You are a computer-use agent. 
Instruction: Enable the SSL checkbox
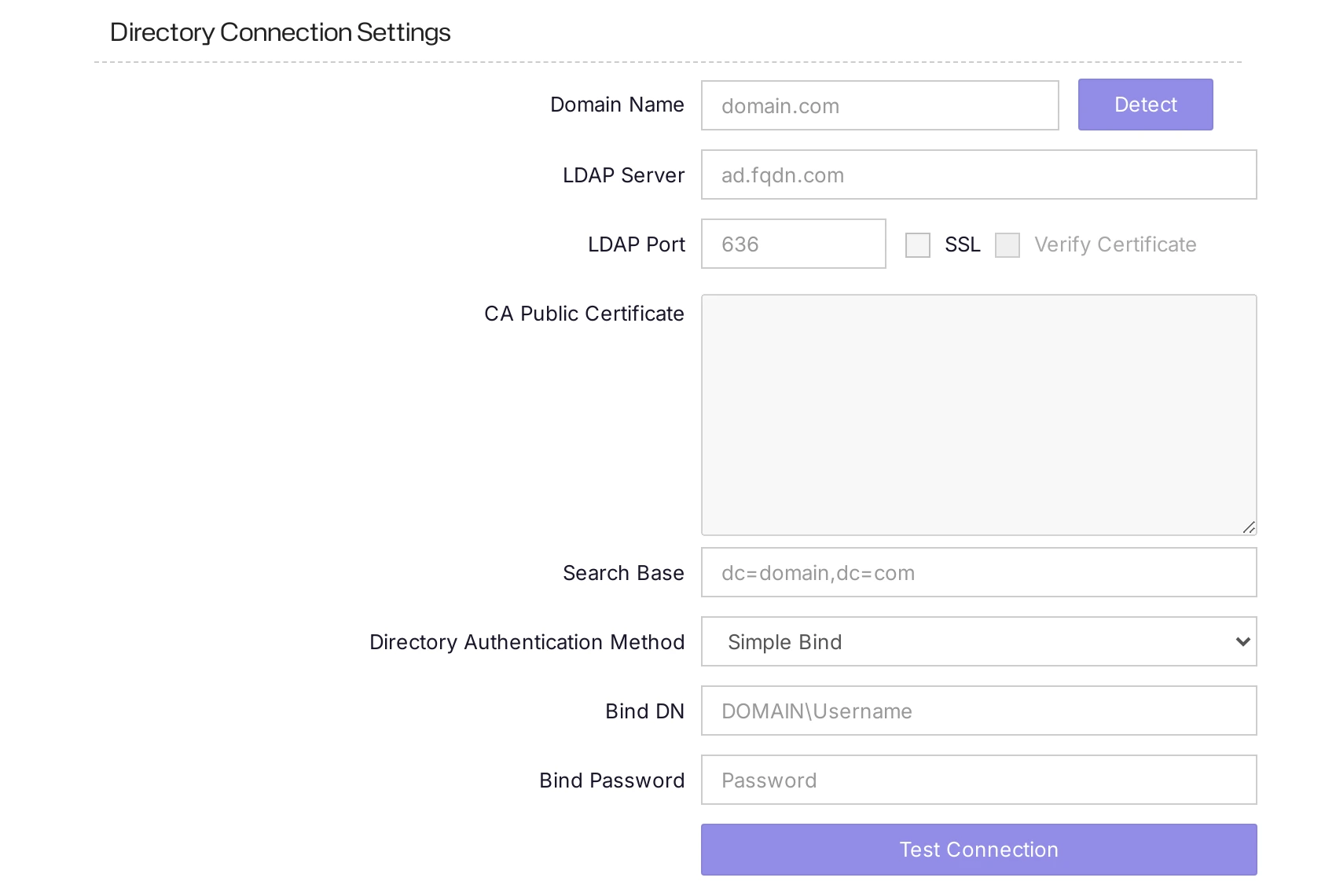pyautogui.click(x=918, y=245)
